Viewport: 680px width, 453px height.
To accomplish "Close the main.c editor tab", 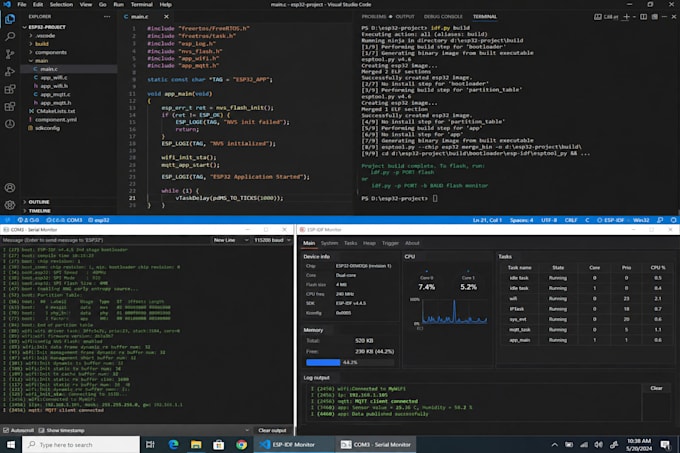I will tap(166, 16).
